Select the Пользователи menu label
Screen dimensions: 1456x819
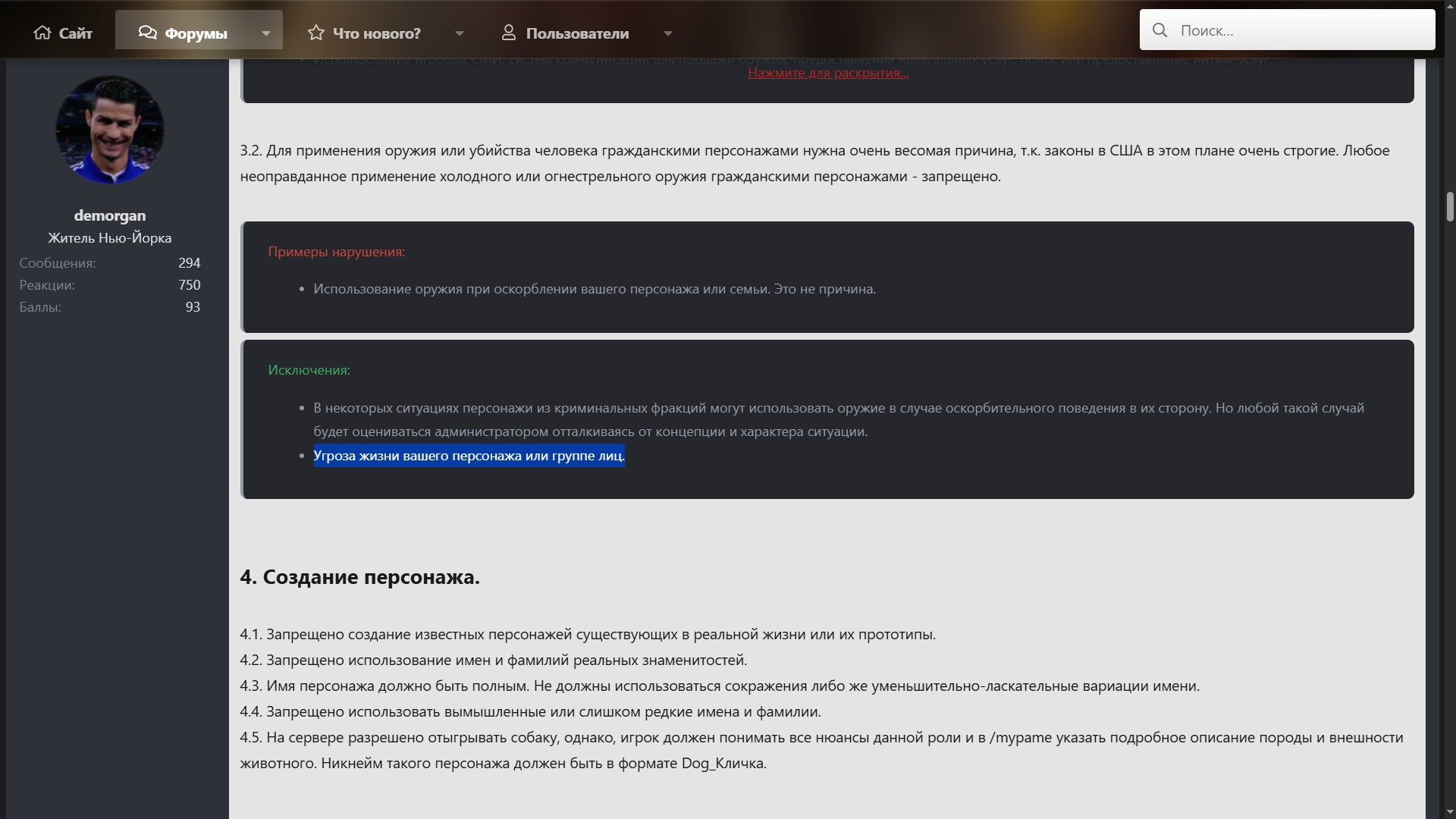point(577,33)
